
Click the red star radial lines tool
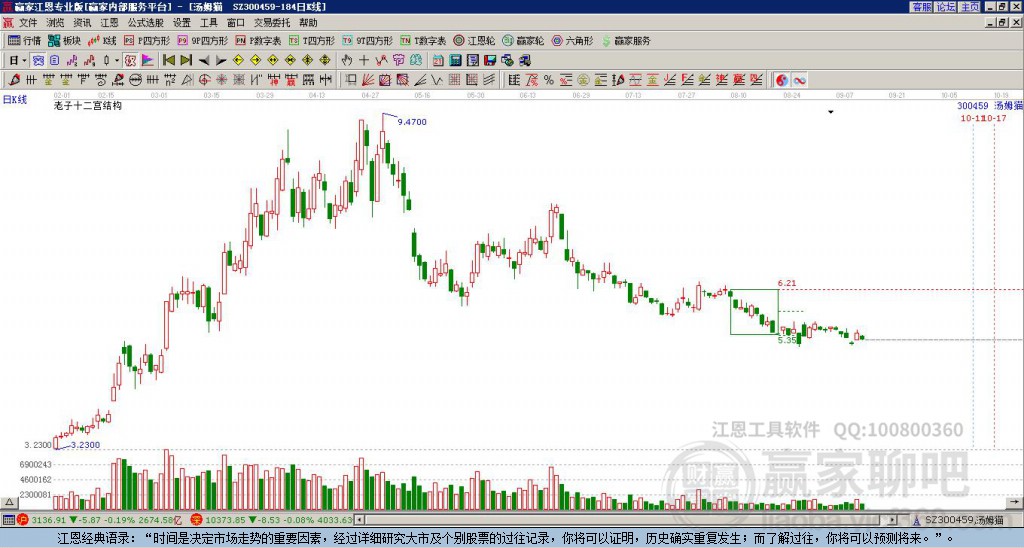(221, 80)
